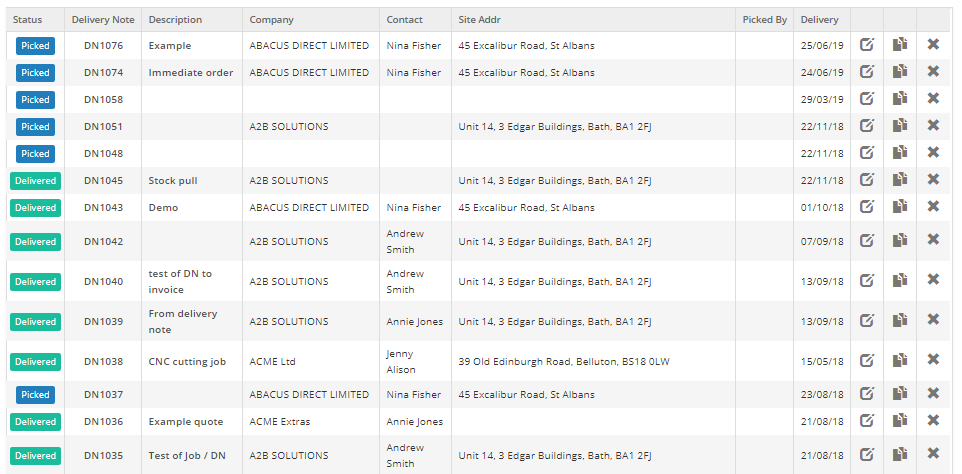Click the Picked By column header
Screen dimensions: 962x474
tap(764, 20)
